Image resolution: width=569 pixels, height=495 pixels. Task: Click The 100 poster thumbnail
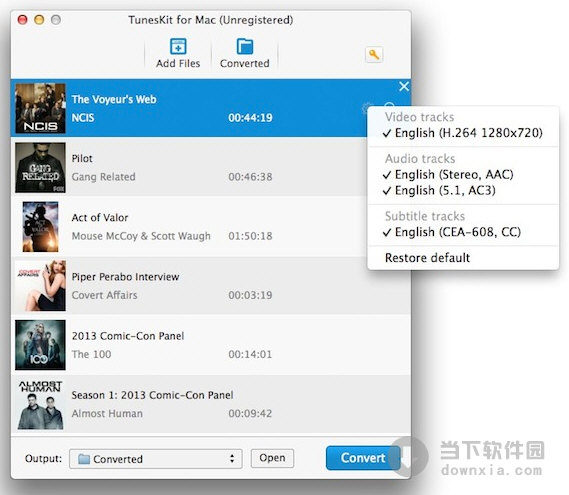pyautogui.click(x=40, y=345)
